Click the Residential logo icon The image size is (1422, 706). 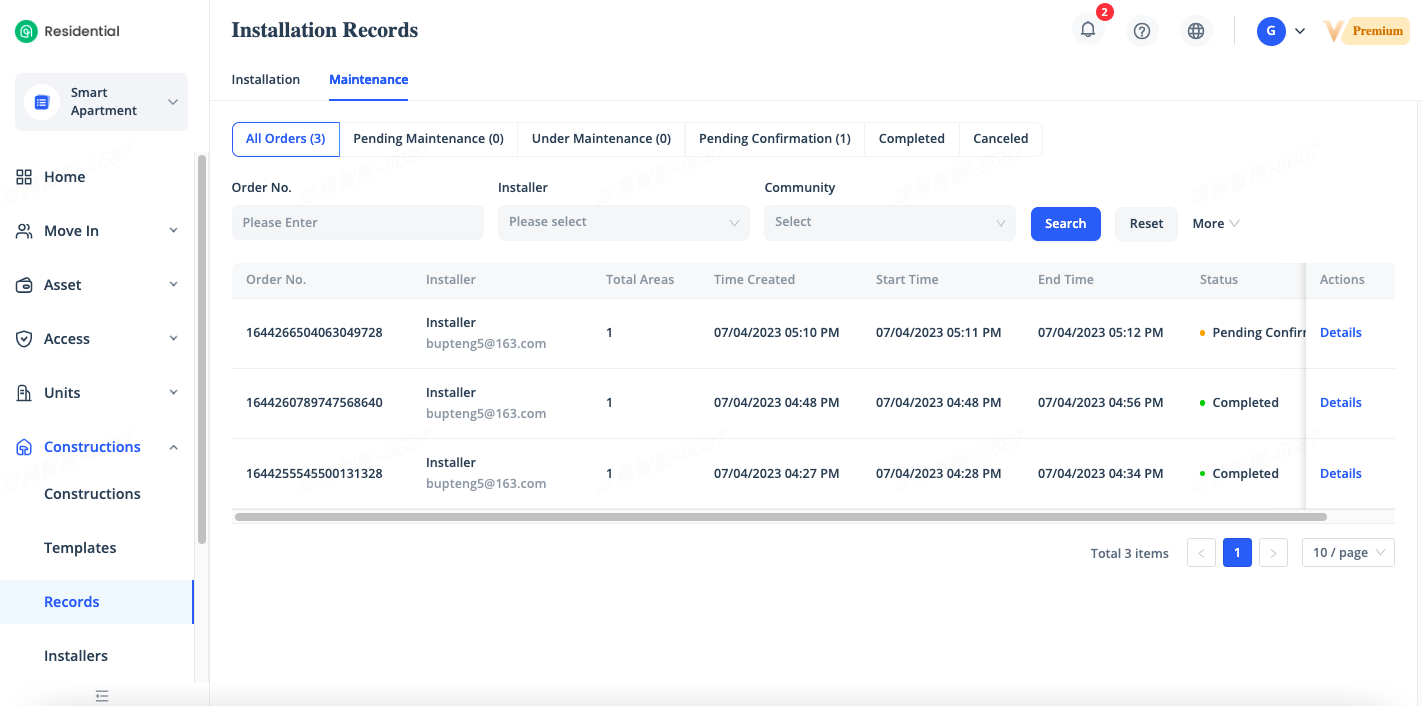click(x=26, y=31)
